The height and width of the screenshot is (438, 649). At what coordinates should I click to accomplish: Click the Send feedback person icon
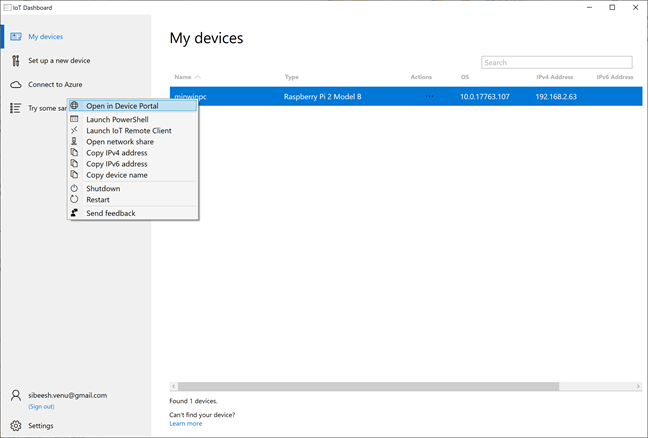coord(74,213)
